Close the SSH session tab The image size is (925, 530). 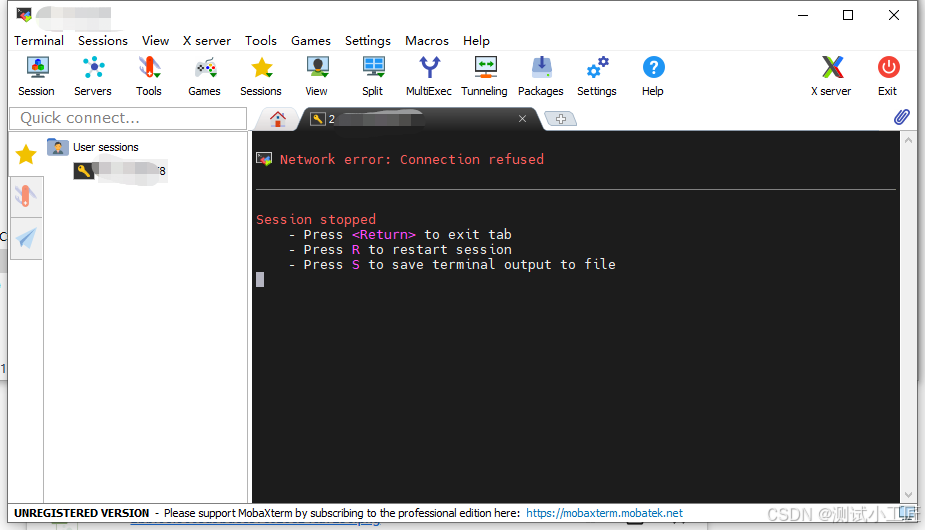pyautogui.click(x=522, y=119)
